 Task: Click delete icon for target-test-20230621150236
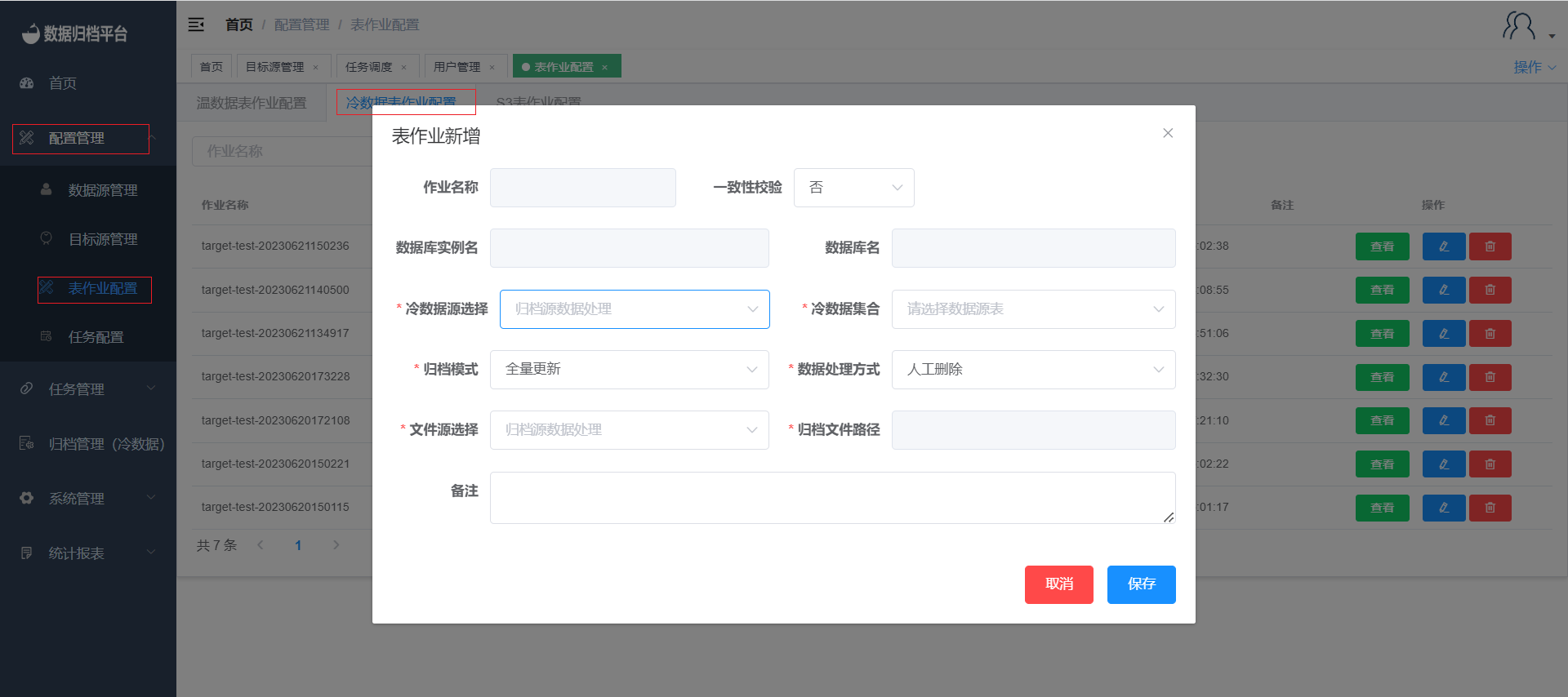(1490, 246)
